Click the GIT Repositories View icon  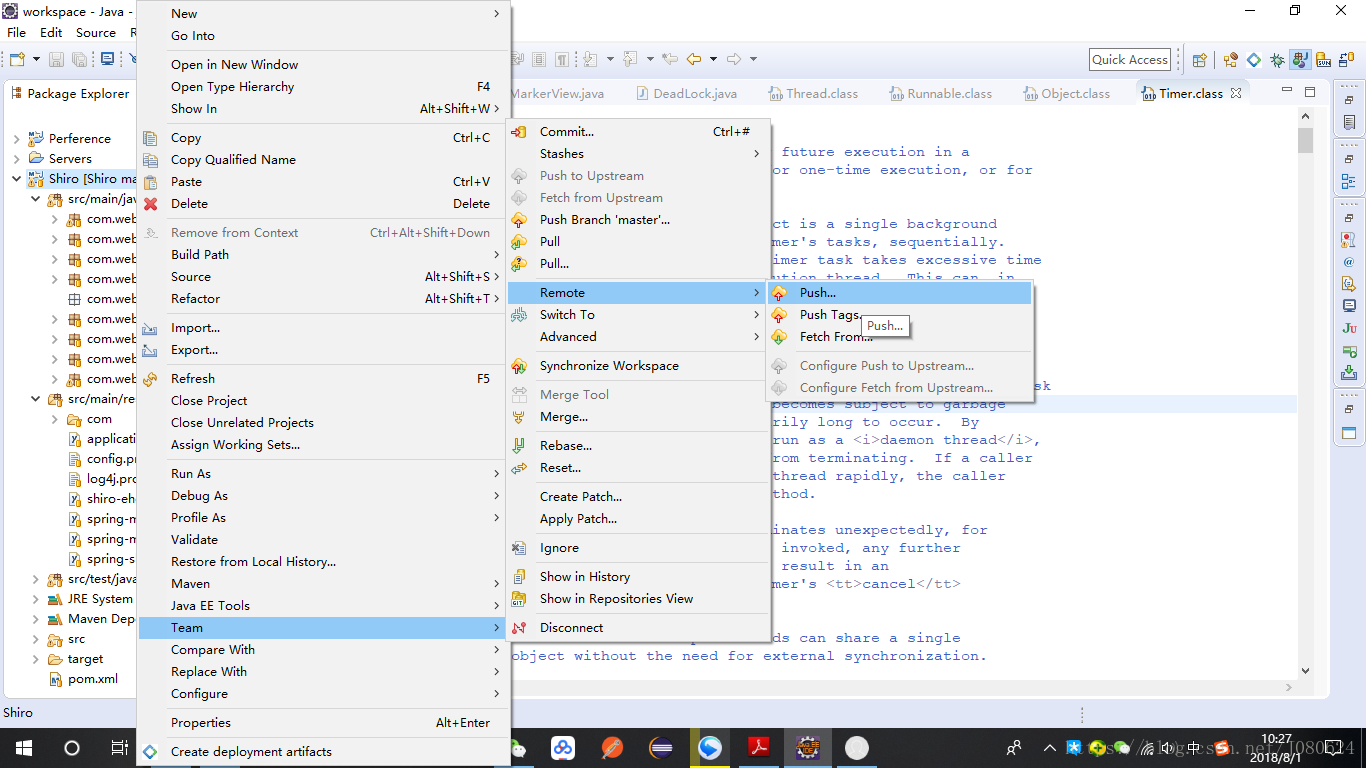click(519, 599)
